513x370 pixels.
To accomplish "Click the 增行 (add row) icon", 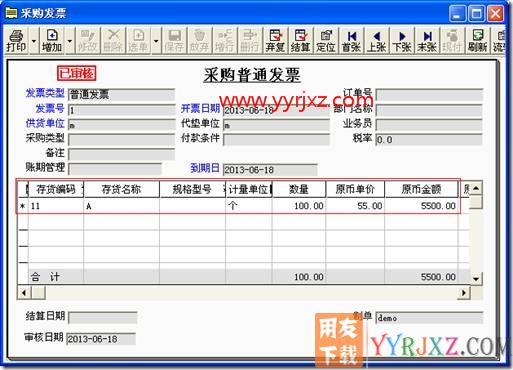I will pos(224,40).
